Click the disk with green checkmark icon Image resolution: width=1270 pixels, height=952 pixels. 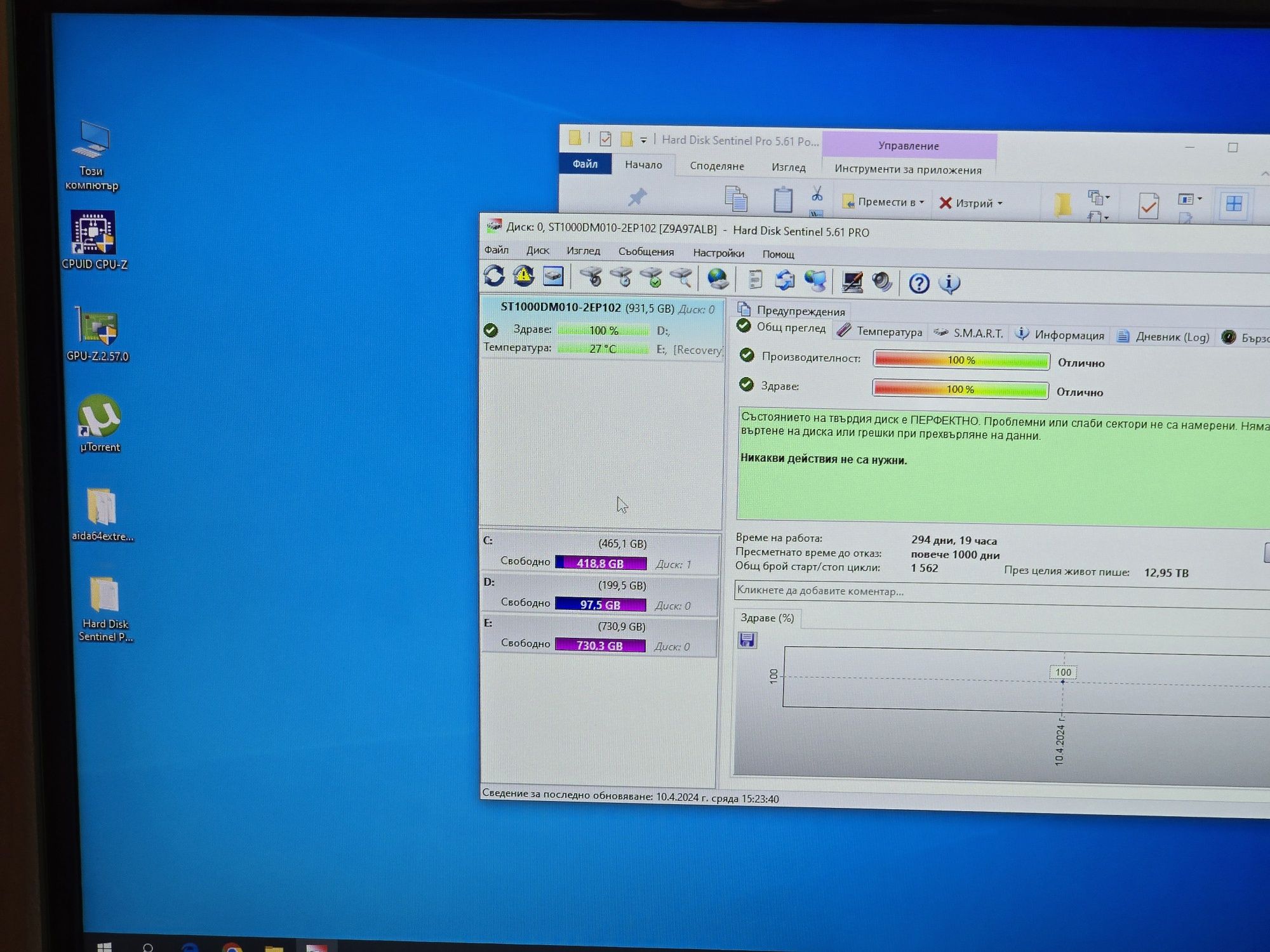651,278
